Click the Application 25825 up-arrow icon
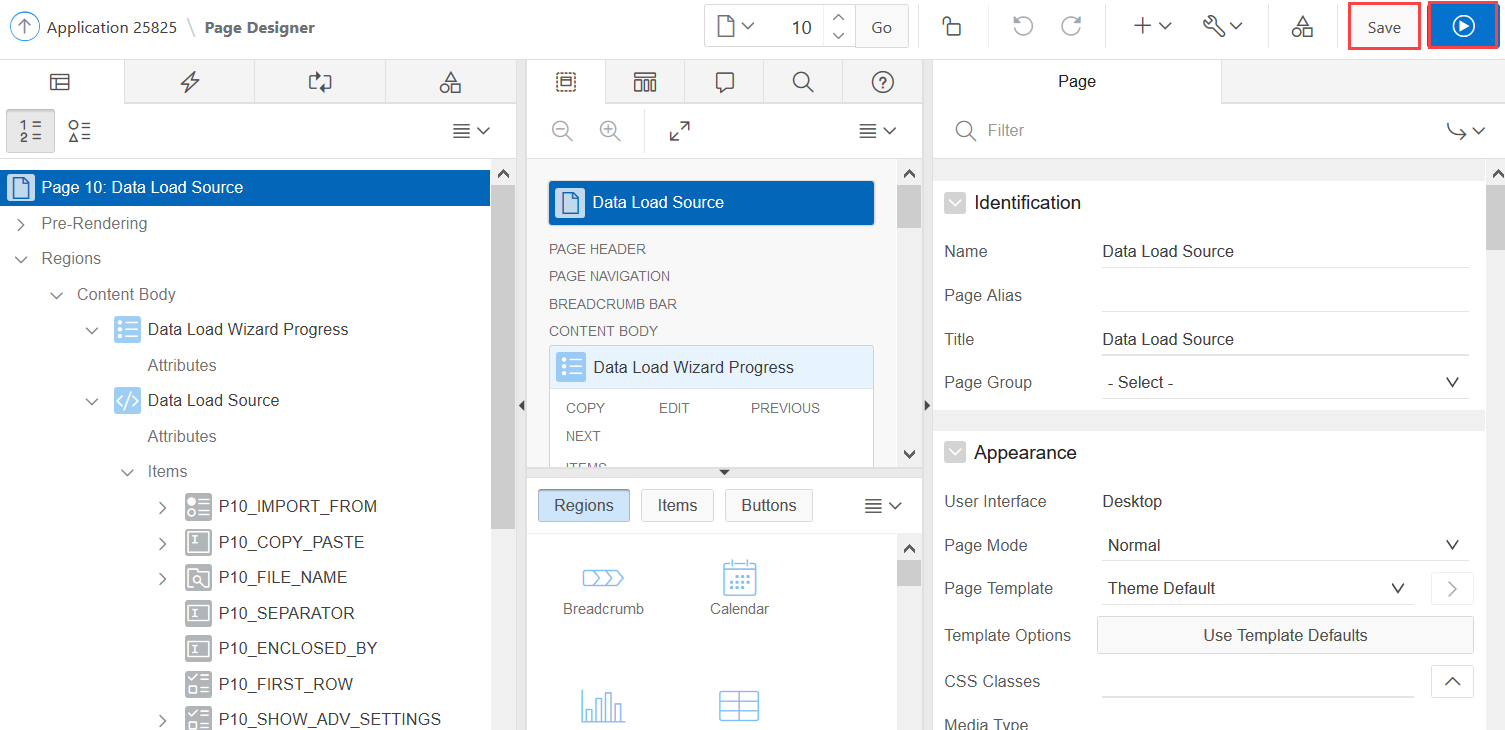The width and height of the screenshot is (1505, 730). coord(26,27)
